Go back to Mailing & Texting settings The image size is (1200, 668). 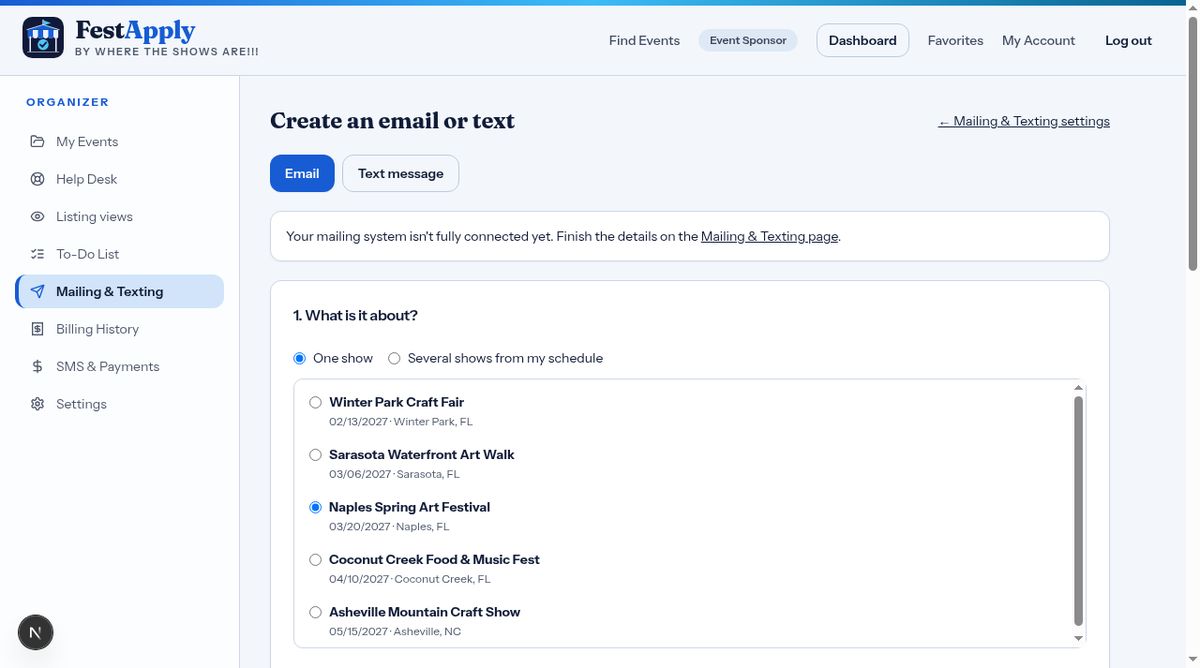[x=1024, y=121]
